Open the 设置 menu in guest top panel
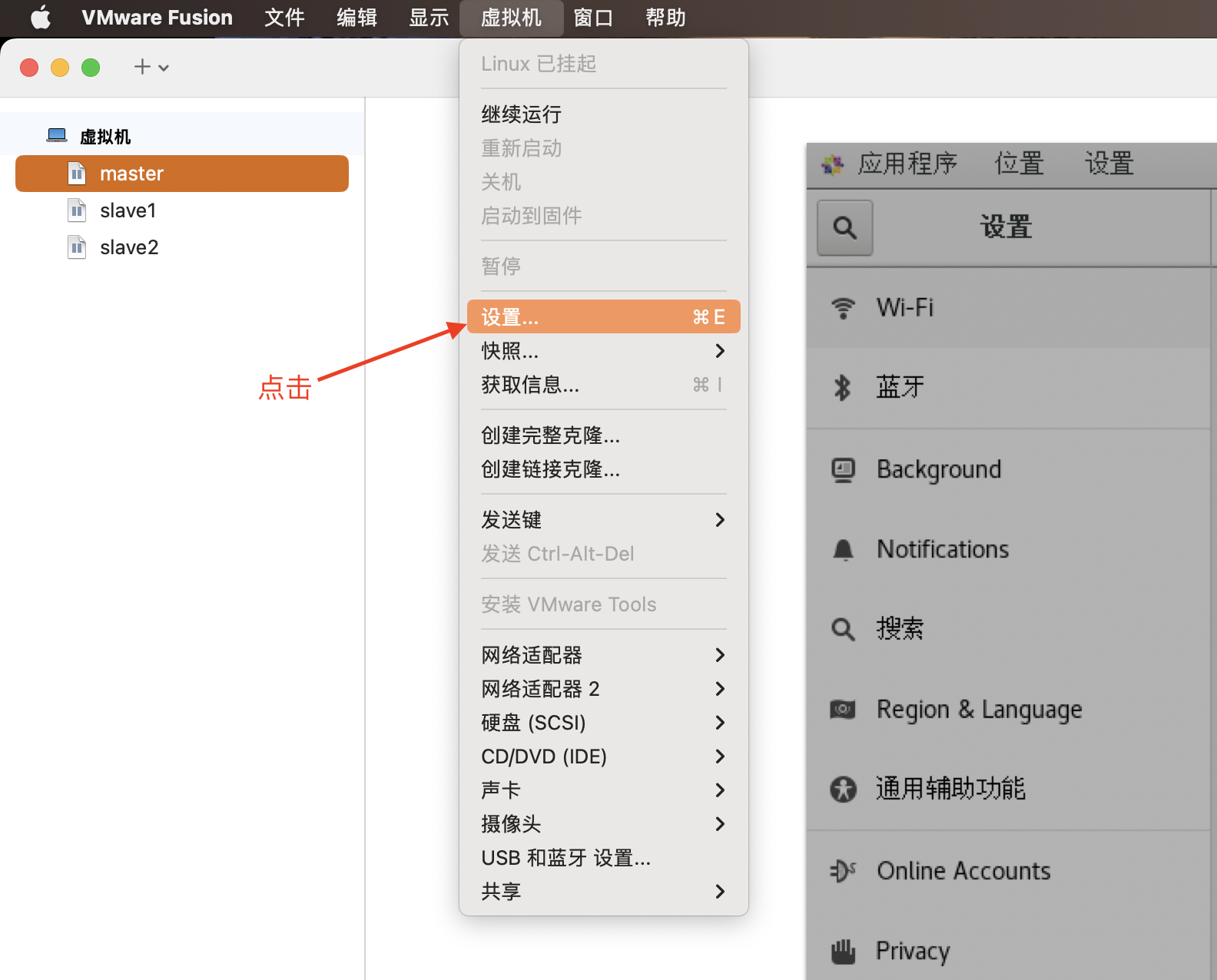 point(1109,164)
